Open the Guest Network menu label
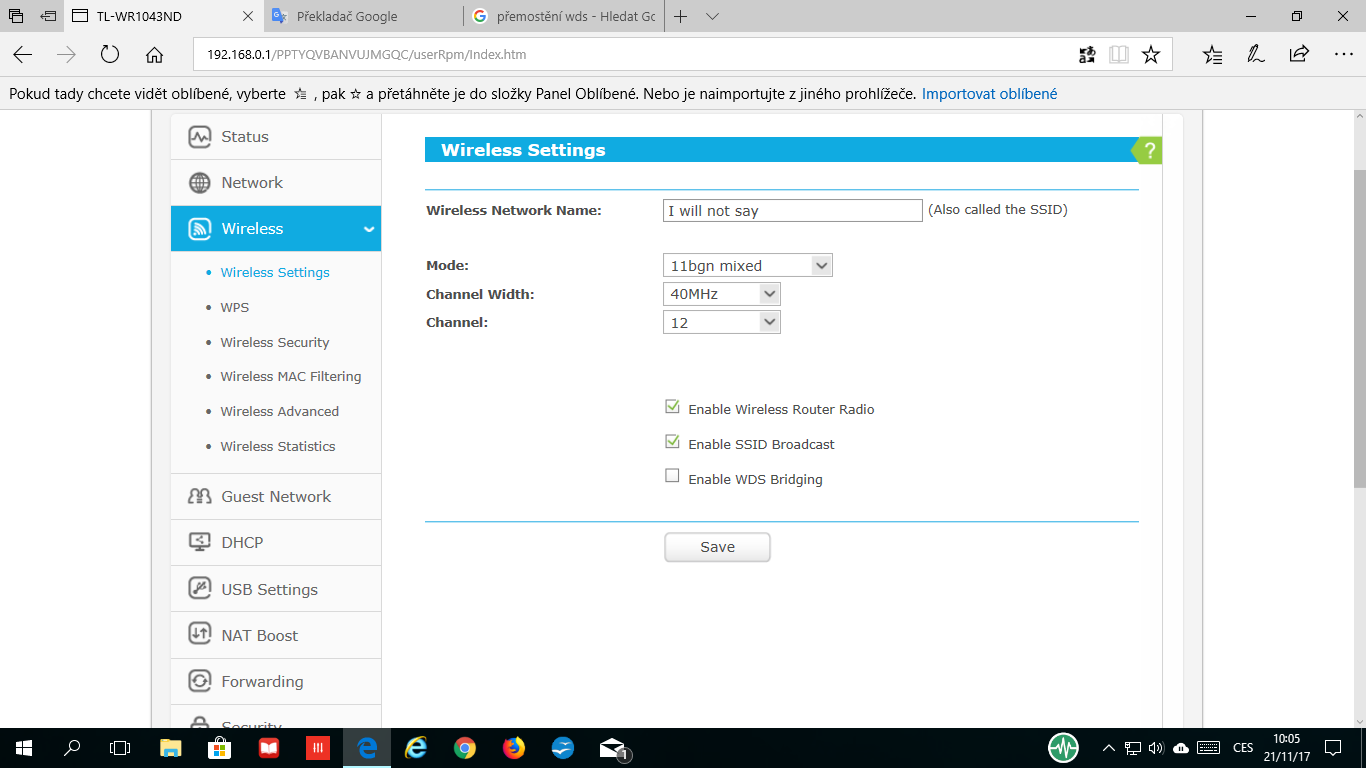The width and height of the screenshot is (1366, 768). coord(276,497)
